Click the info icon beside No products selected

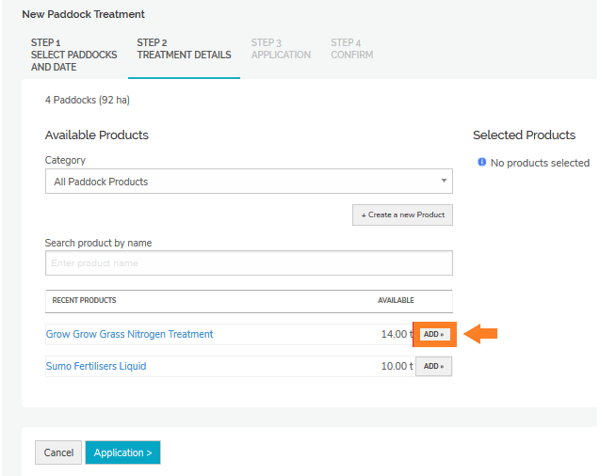click(x=481, y=162)
